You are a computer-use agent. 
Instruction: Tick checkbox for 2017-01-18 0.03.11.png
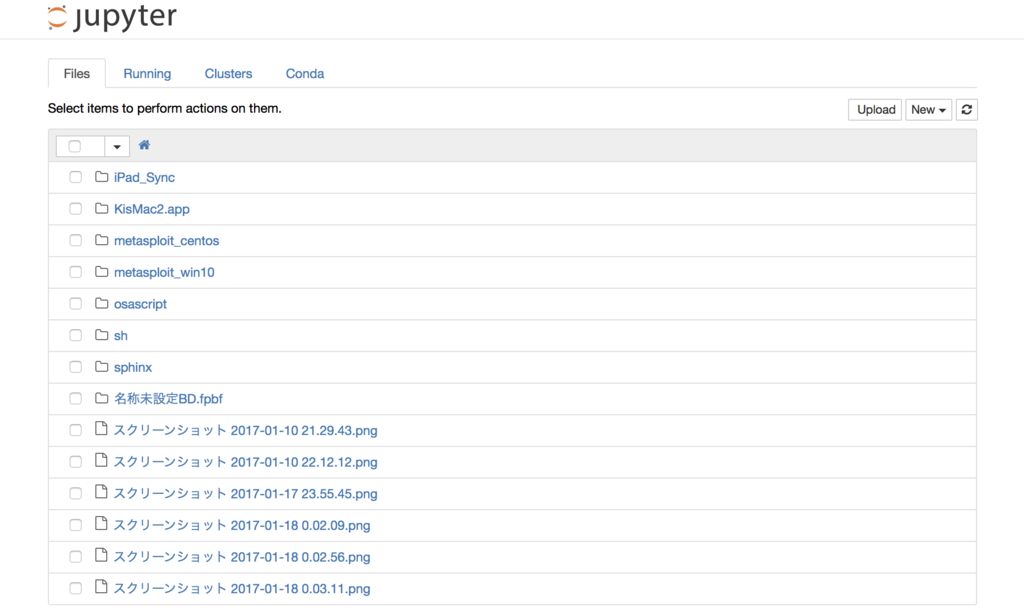click(x=76, y=588)
